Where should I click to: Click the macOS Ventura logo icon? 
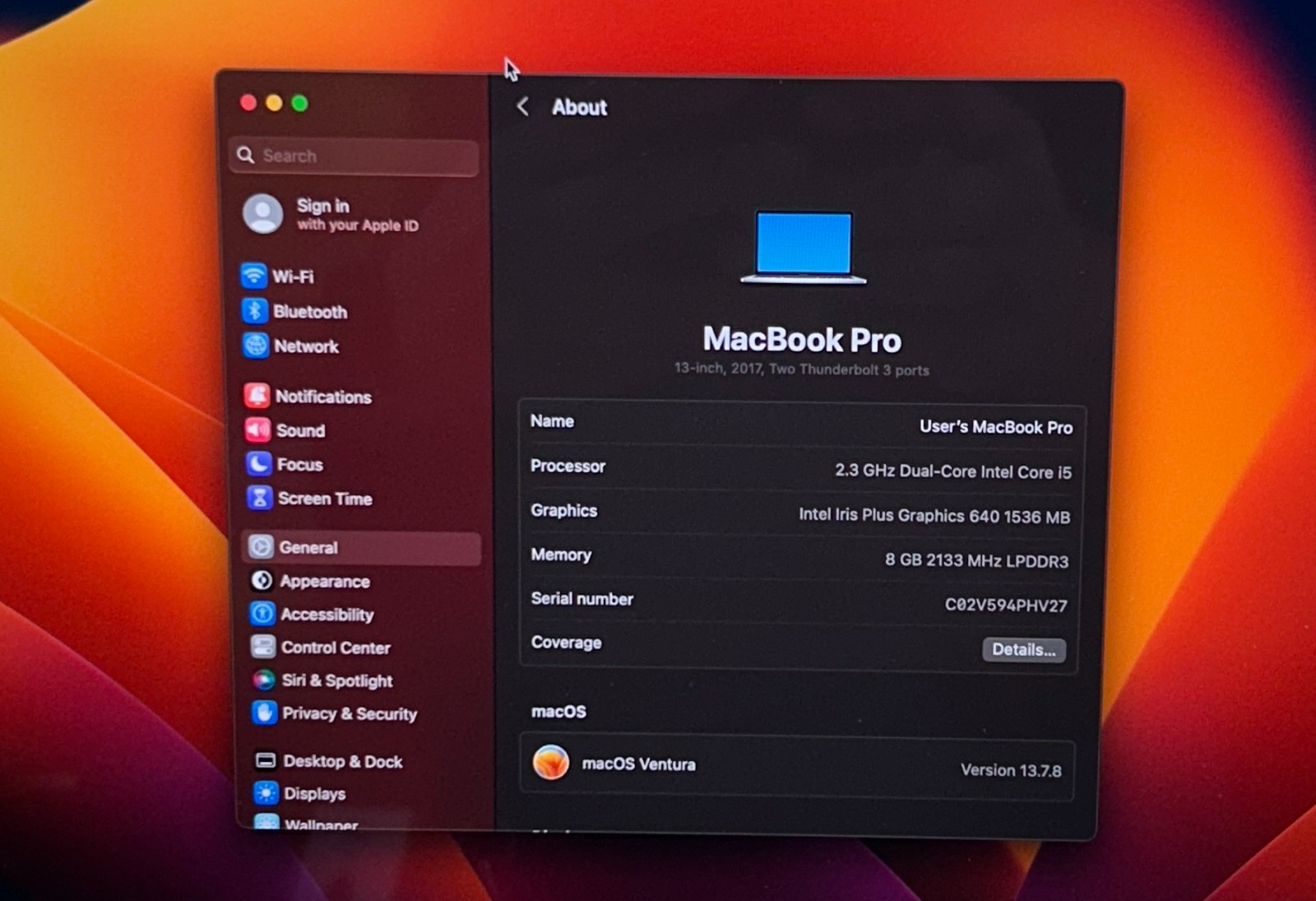(x=551, y=762)
